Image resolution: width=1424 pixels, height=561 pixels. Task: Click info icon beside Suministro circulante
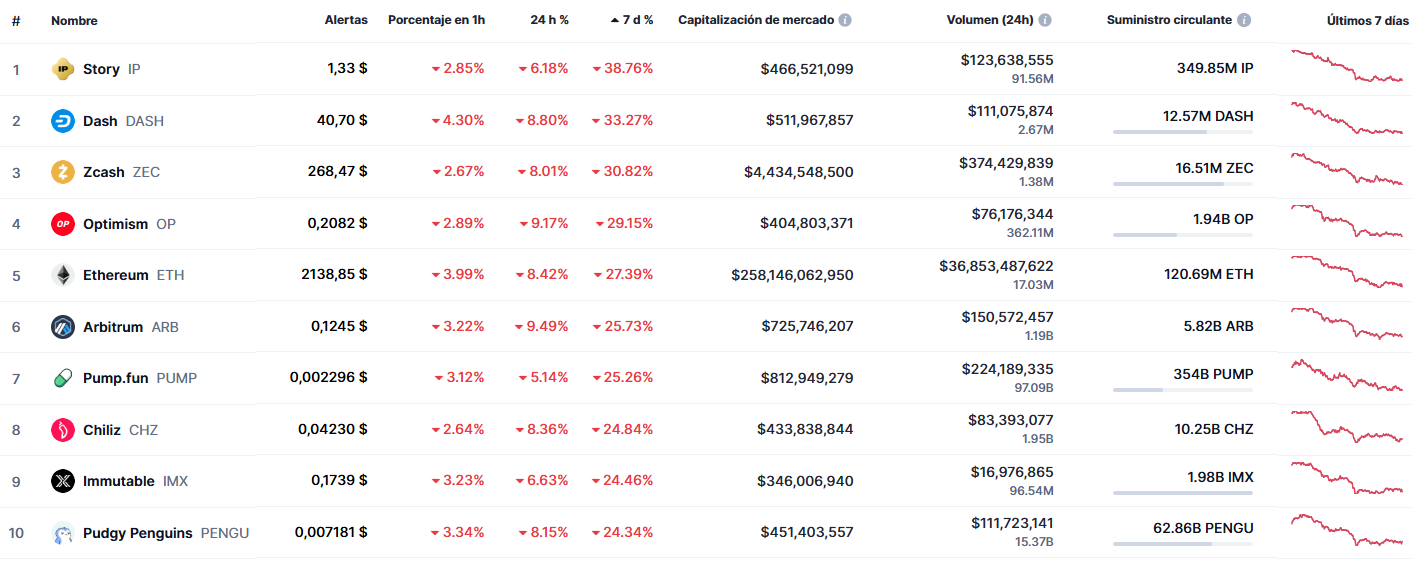[x=1244, y=20]
